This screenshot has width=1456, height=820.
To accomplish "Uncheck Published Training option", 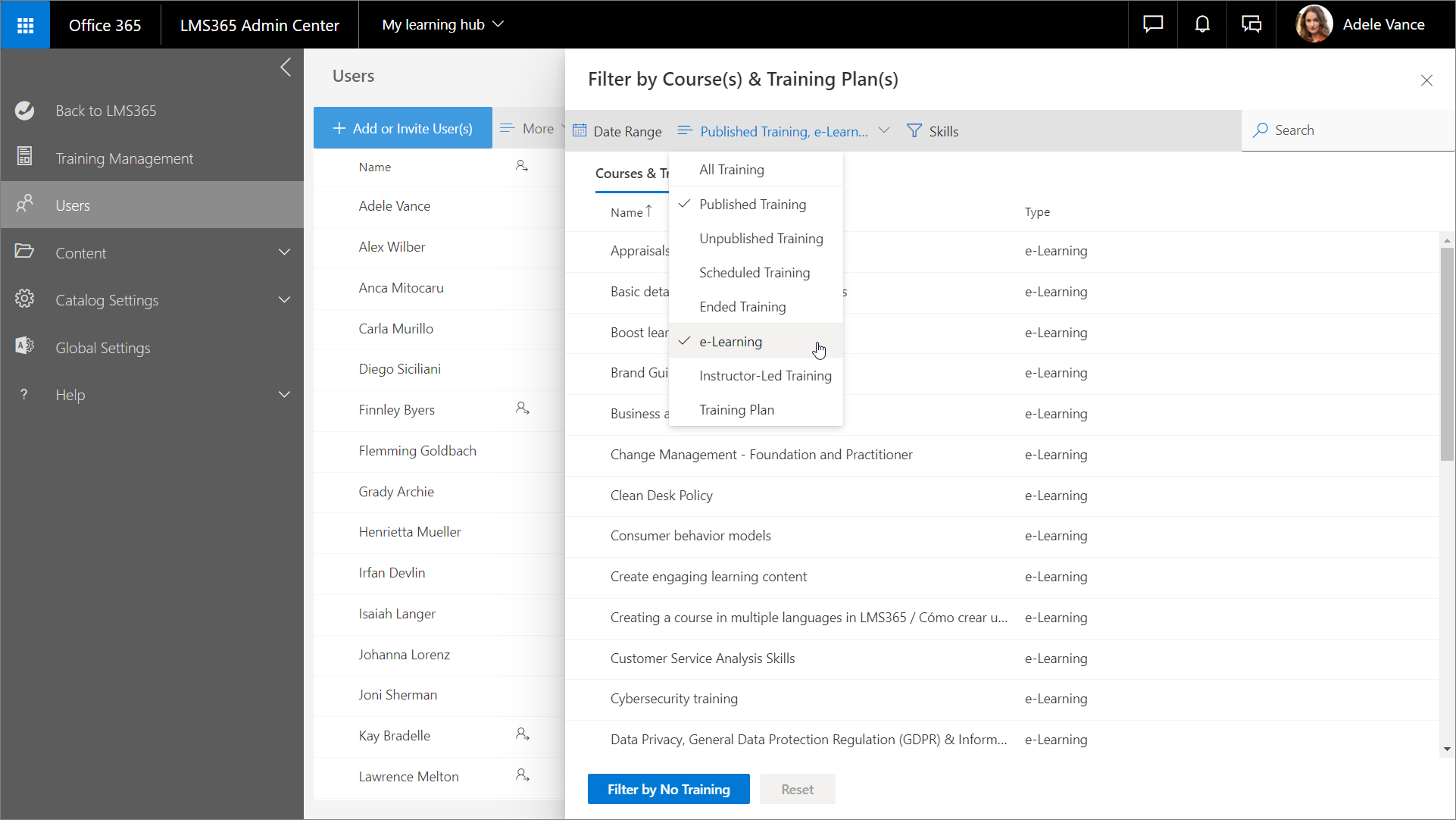I will 752,205.
